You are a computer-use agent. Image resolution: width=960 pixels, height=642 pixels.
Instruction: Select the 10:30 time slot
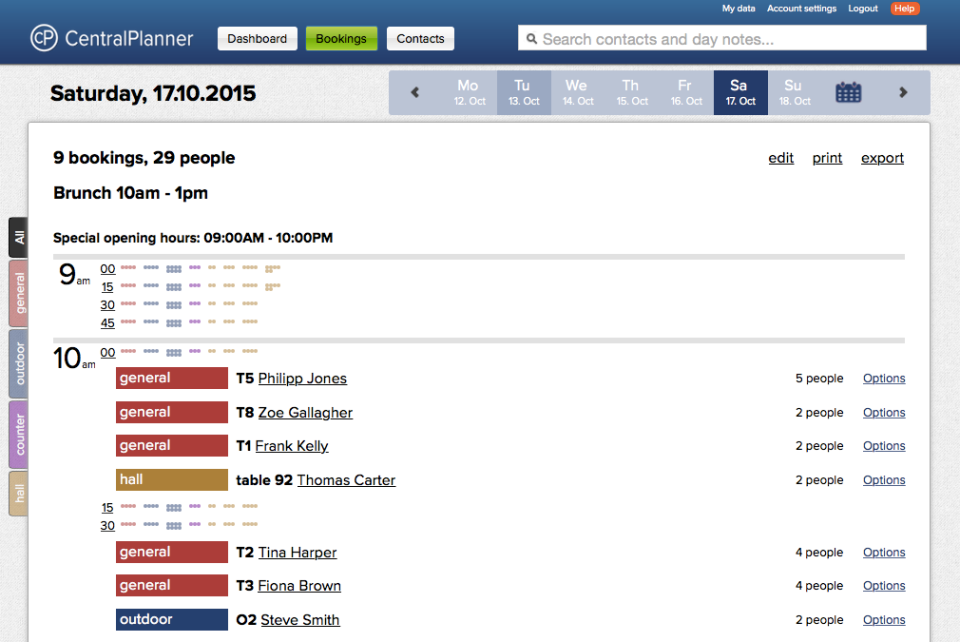pos(108,525)
